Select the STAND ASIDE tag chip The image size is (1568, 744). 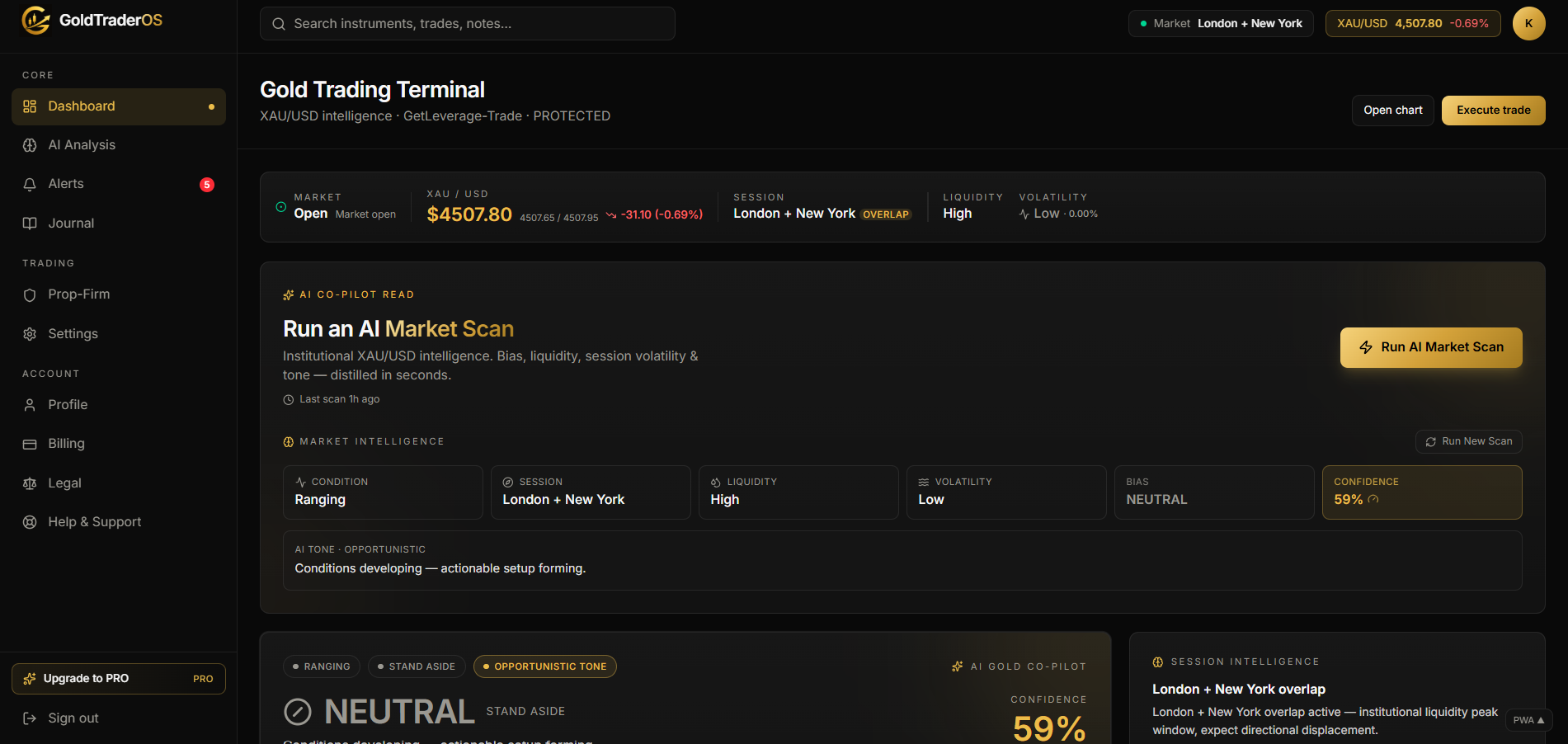(417, 666)
